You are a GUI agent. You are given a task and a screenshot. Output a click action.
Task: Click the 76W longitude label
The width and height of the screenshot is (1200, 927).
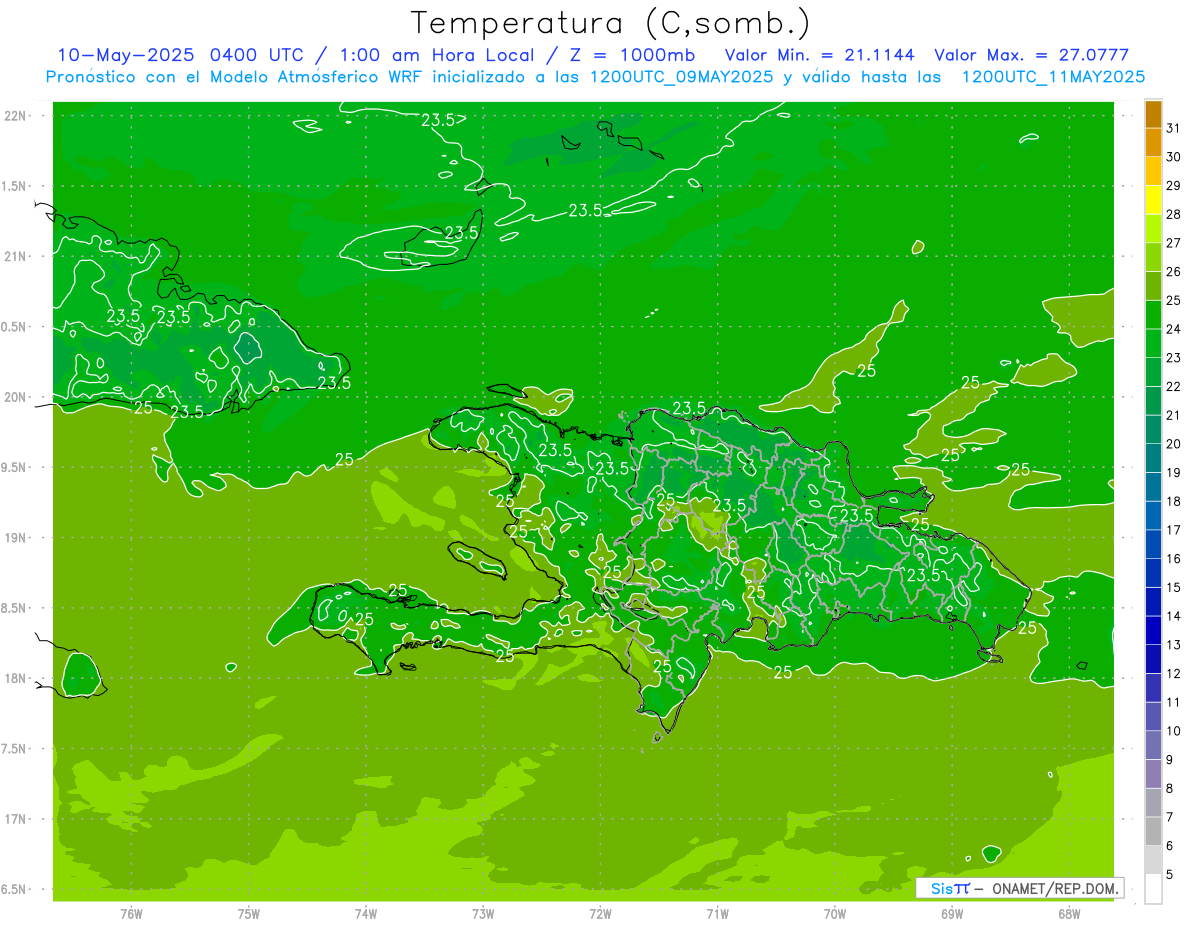click(131, 914)
